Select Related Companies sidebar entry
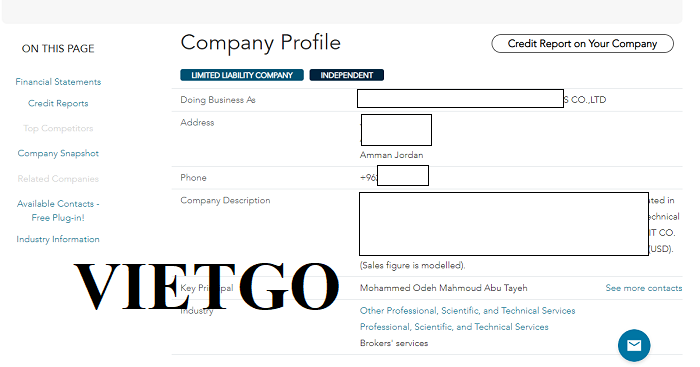Screen dimensions: 700x367 tap(58, 179)
